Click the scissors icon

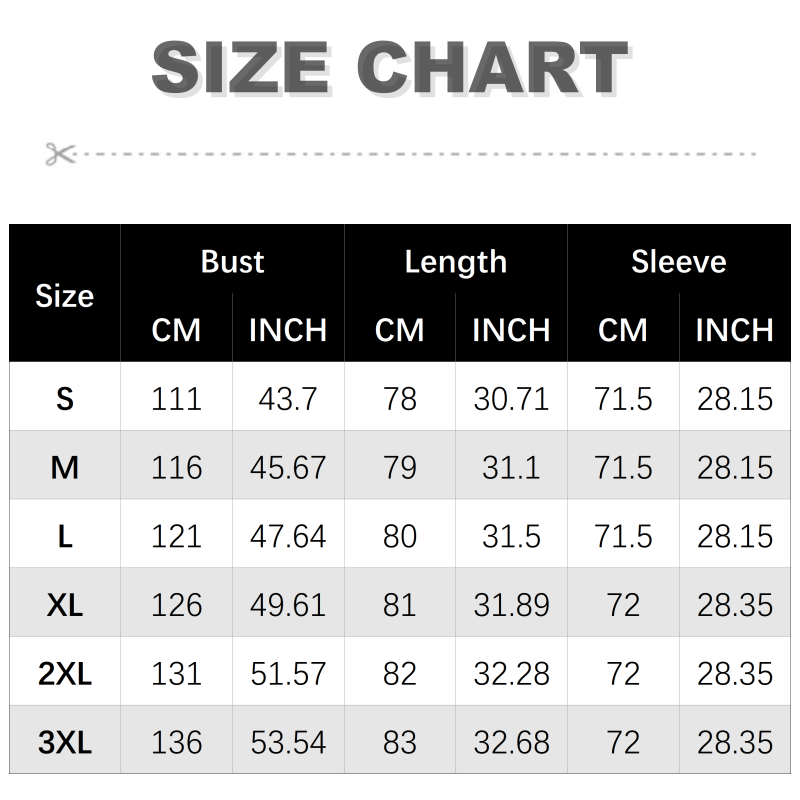coord(60,154)
